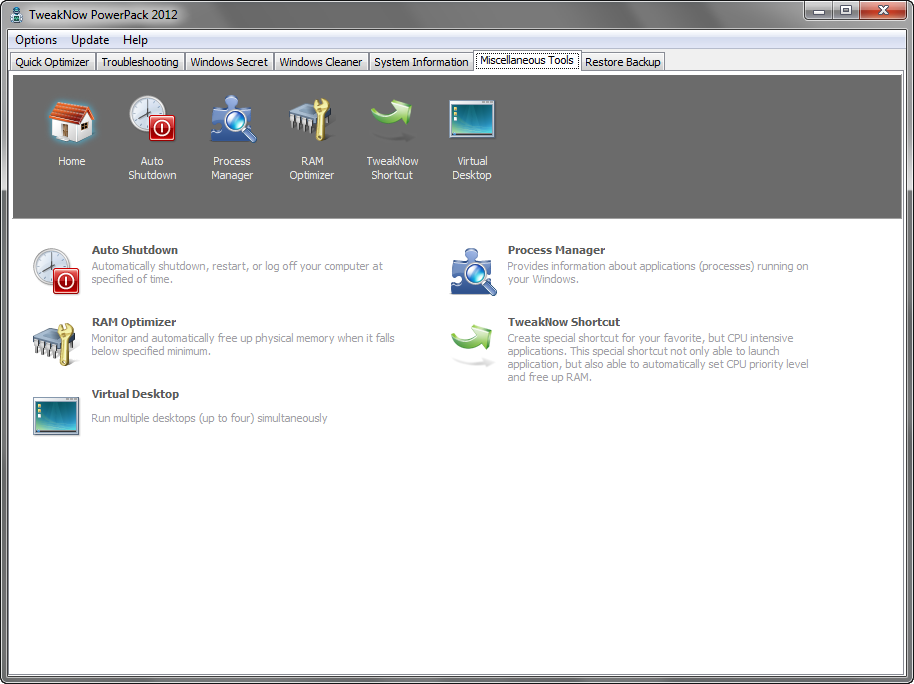Click the Virtual Desktop heading link
This screenshot has width=914, height=684.
point(135,394)
